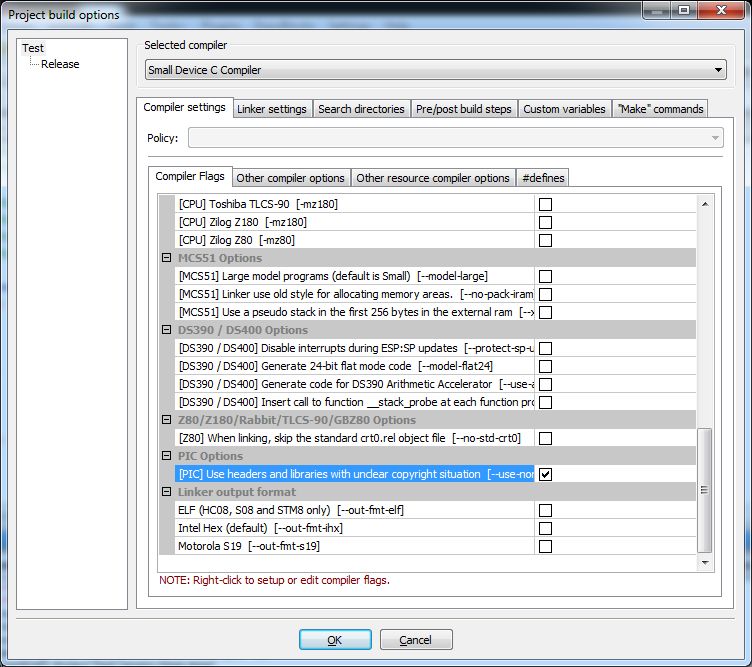Open Other resource compiler options tab
The width and height of the screenshot is (752, 667).
pyautogui.click(x=433, y=178)
